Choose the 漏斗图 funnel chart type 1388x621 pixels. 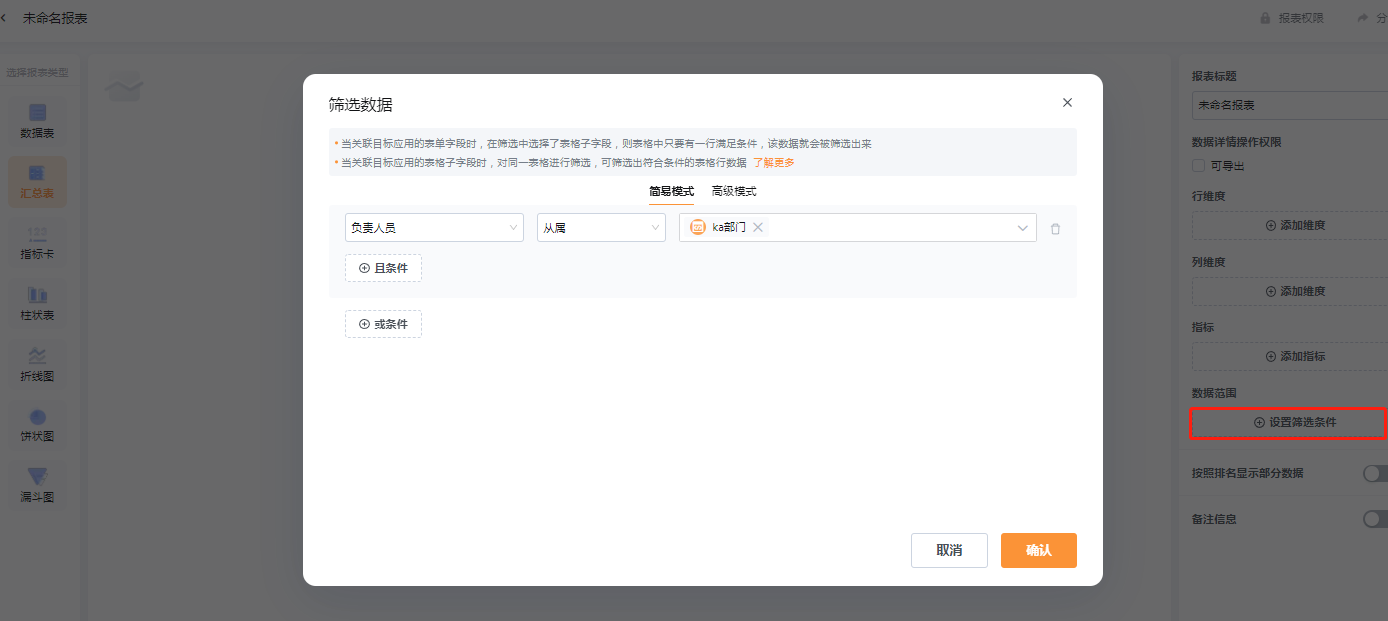37,485
